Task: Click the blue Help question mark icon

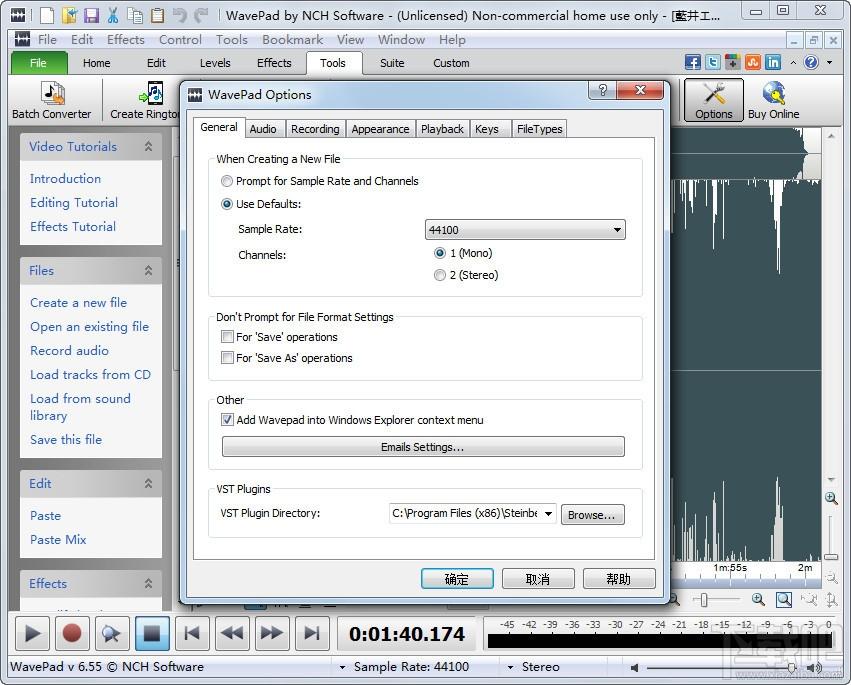Action: (811, 62)
